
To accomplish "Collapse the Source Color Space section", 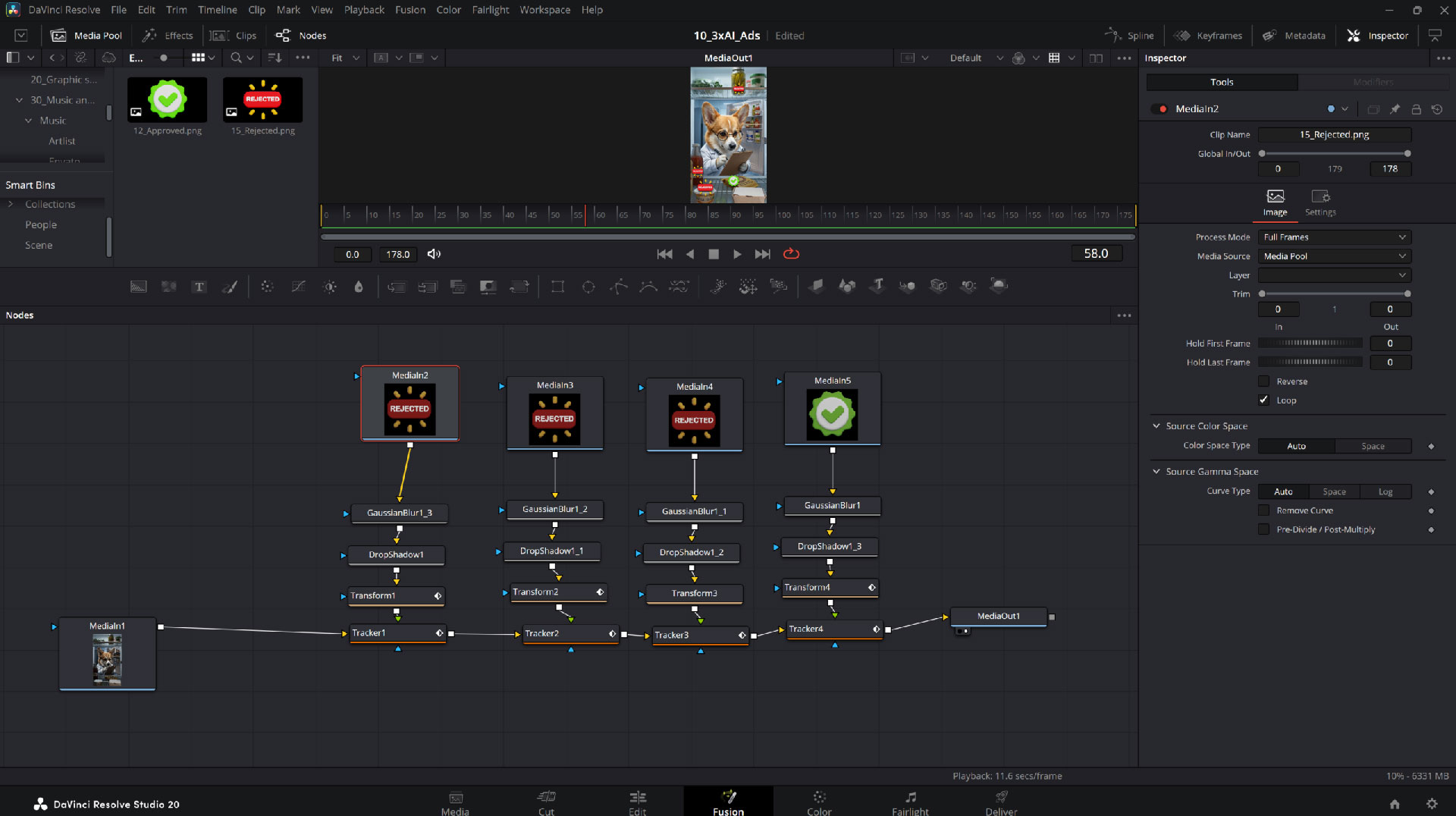I will click(1156, 425).
